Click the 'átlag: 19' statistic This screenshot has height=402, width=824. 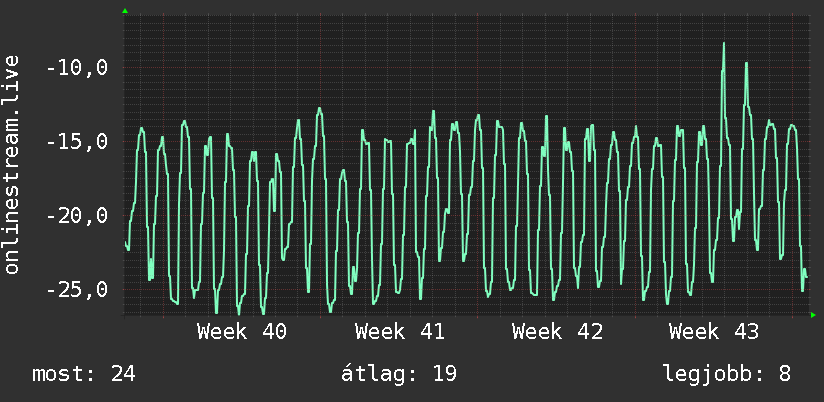pos(398,374)
